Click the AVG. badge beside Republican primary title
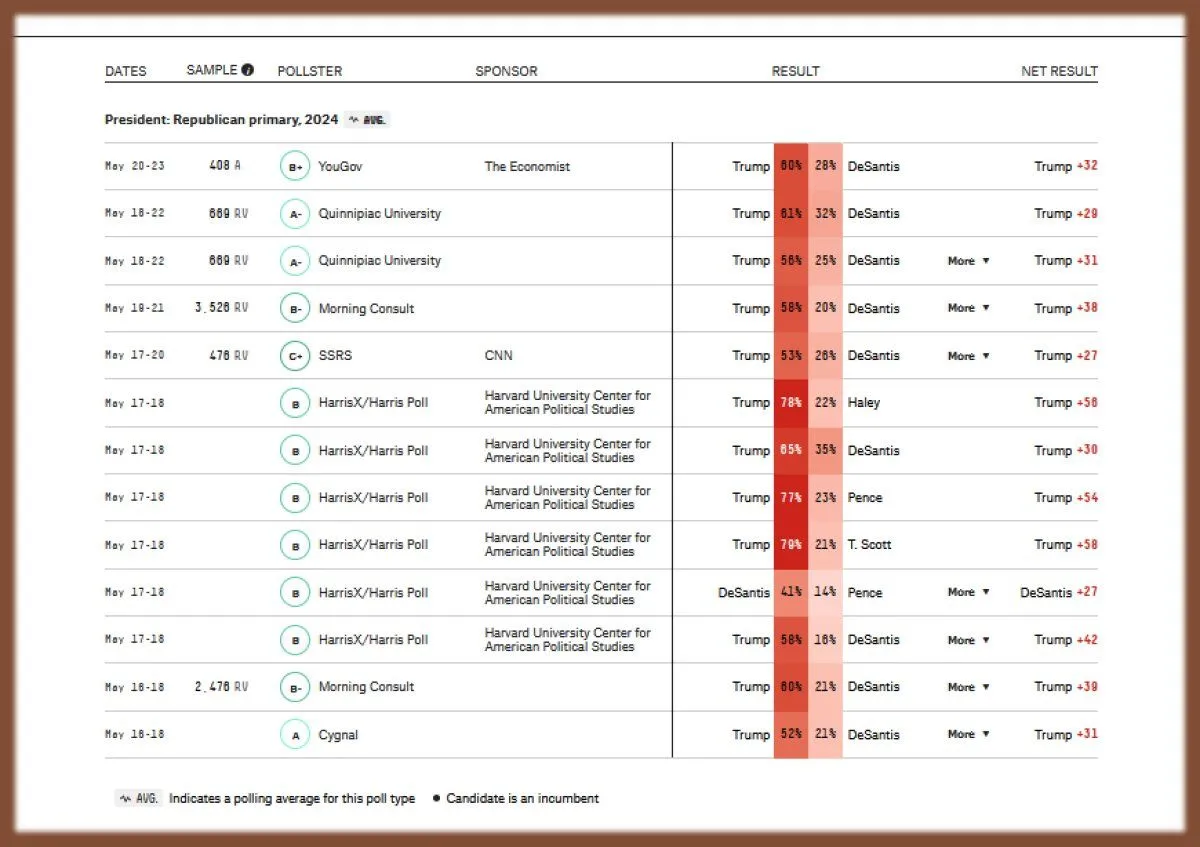This screenshot has height=847, width=1200. coord(367,120)
